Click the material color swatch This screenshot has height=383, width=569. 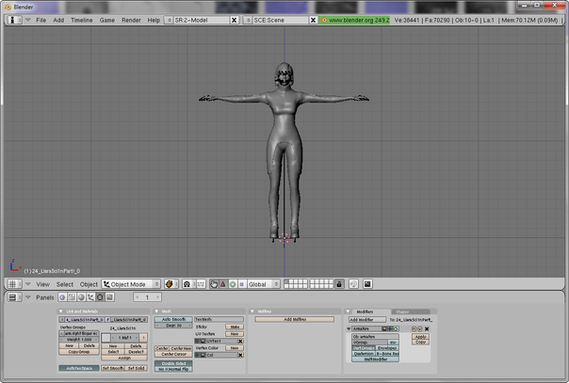click(106, 338)
